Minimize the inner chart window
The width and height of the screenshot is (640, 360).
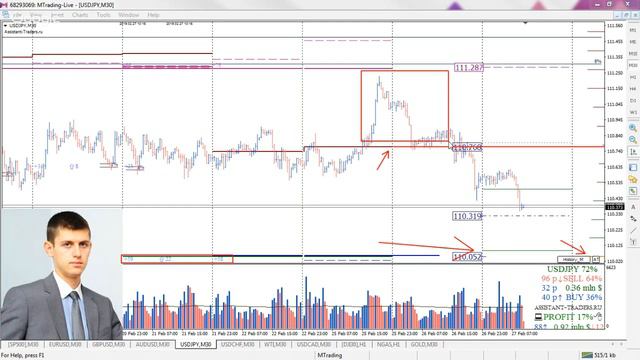[x=618, y=15]
